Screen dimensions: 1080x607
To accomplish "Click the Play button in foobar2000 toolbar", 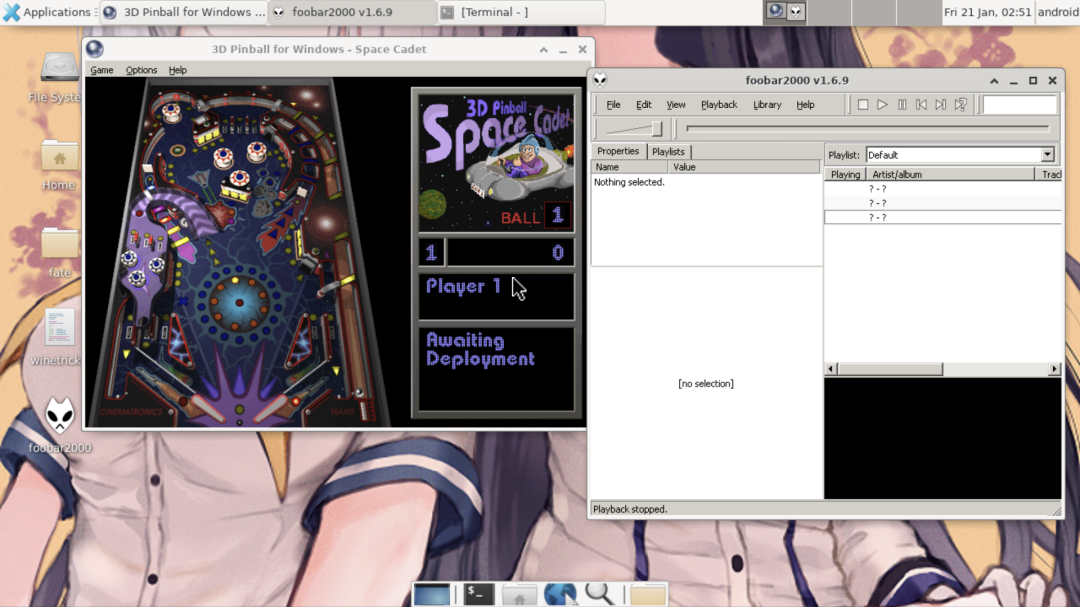I will click(882, 105).
